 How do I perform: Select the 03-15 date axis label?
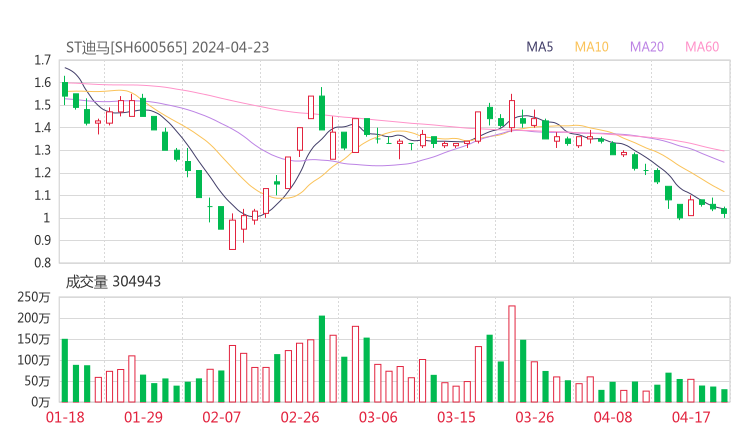[456, 417]
